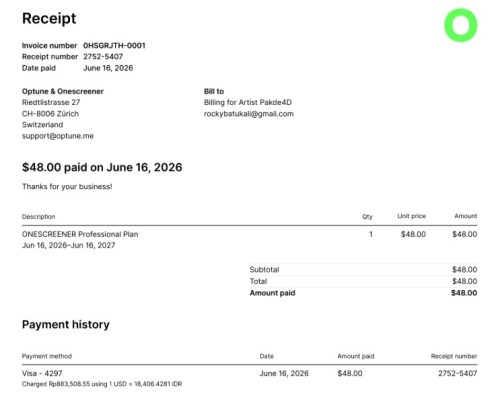This screenshot has height=401, width=500.
Task: Click the Subtotal row
Action: [x=363, y=269]
